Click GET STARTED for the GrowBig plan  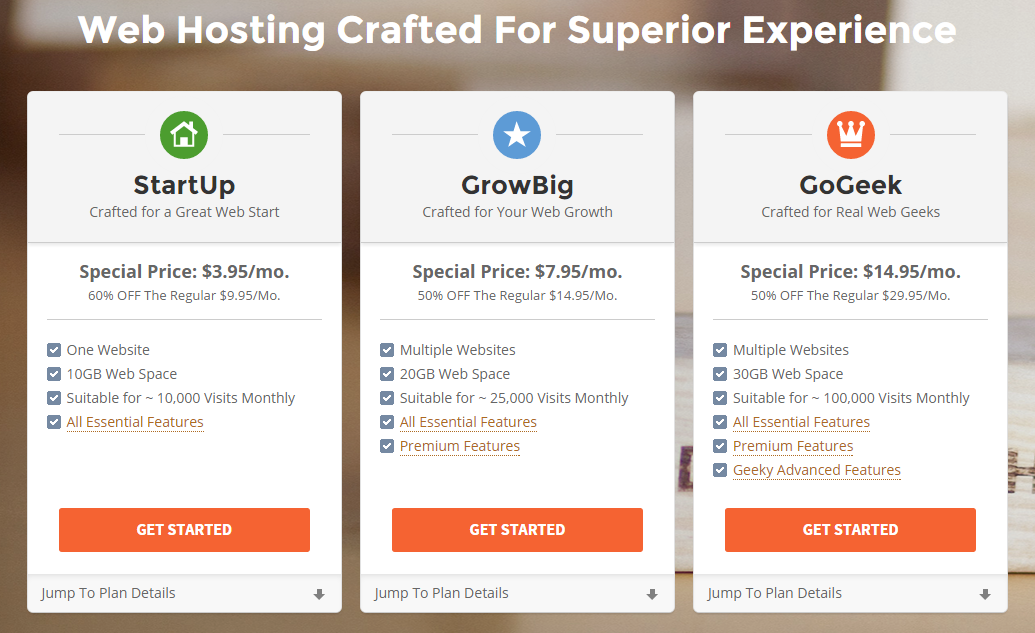coord(517,530)
